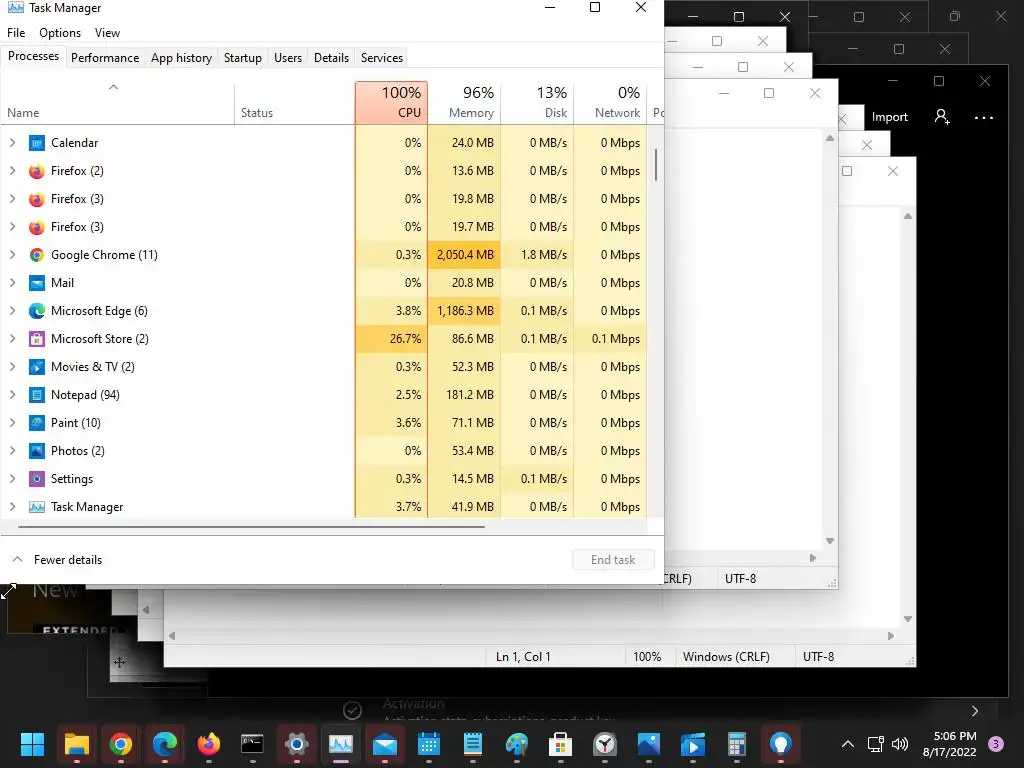
Task: Open the three-dots menu beside Import
Action: click(x=984, y=118)
